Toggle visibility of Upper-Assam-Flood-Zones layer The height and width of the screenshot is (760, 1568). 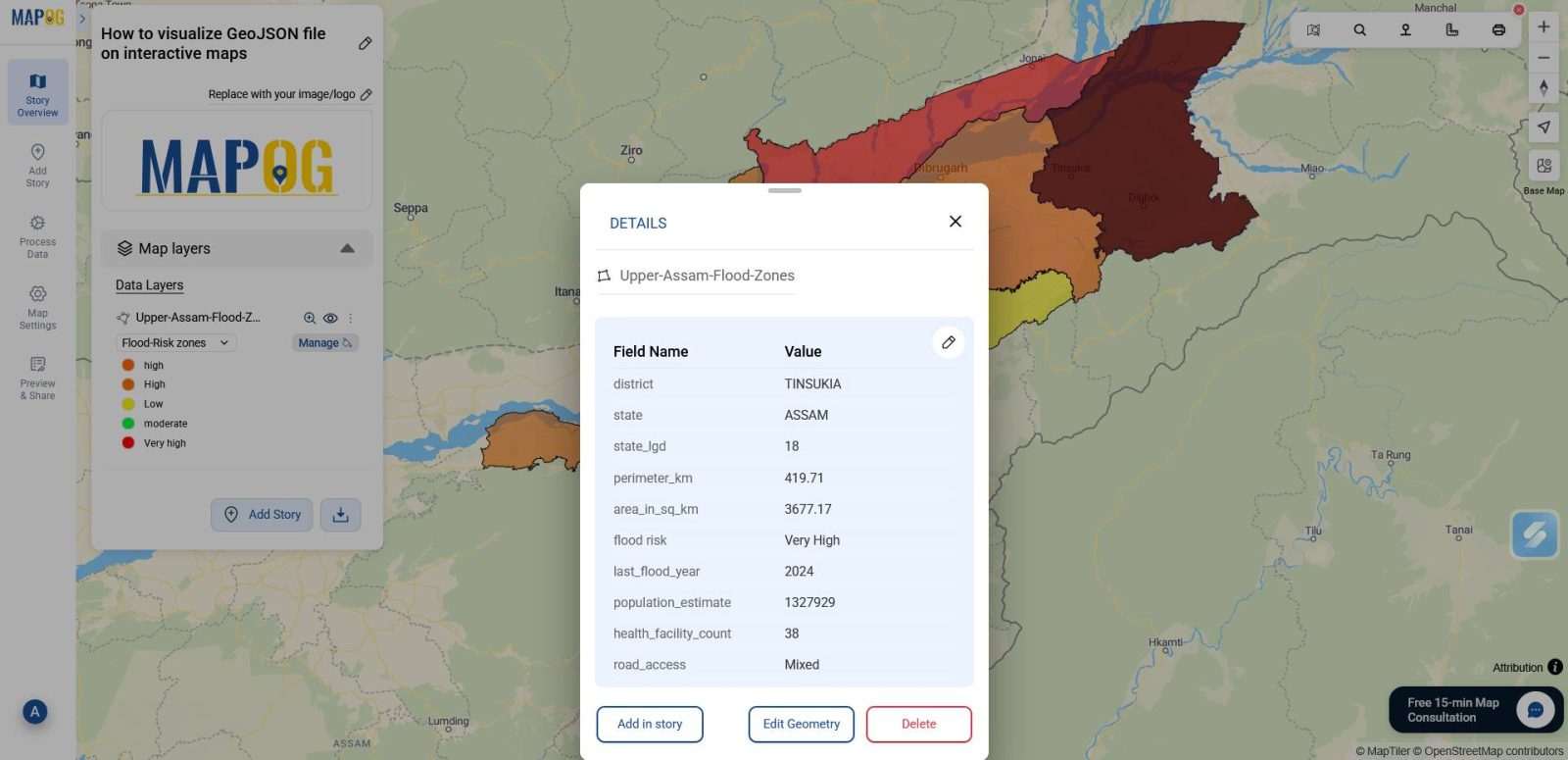click(x=330, y=318)
